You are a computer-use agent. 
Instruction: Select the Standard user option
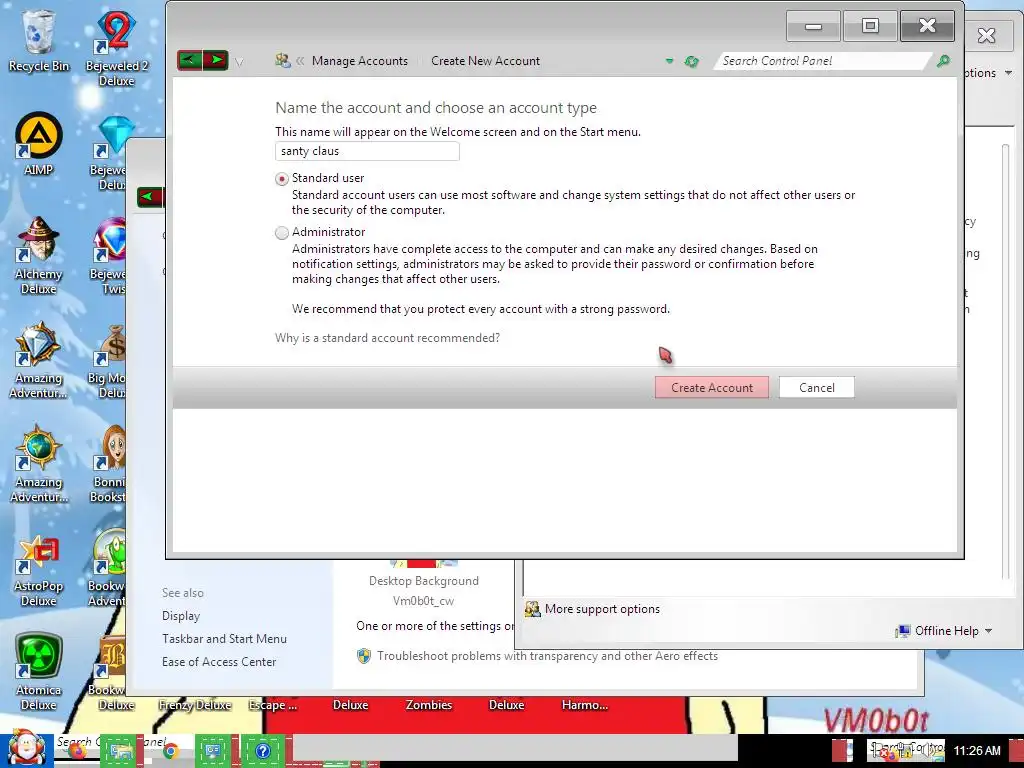pyautogui.click(x=281, y=179)
